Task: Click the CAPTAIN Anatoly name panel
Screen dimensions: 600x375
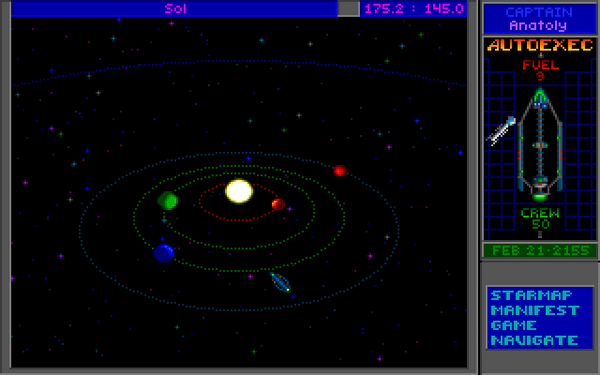Action: (539, 19)
